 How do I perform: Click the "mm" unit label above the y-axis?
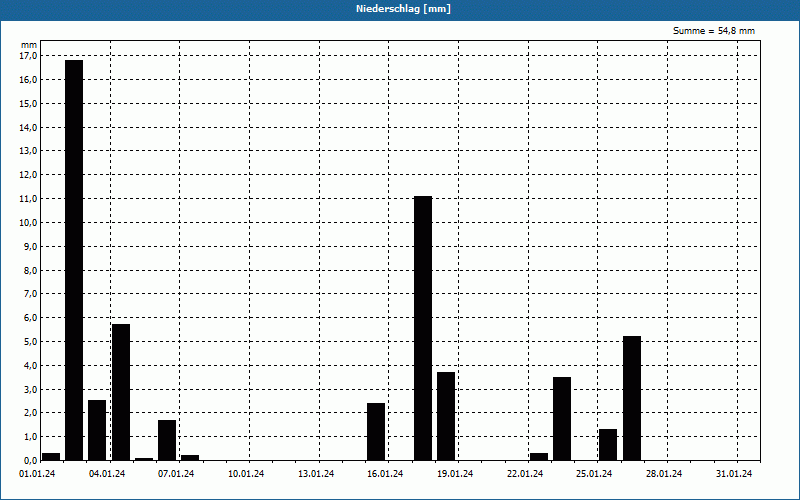click(x=29, y=45)
